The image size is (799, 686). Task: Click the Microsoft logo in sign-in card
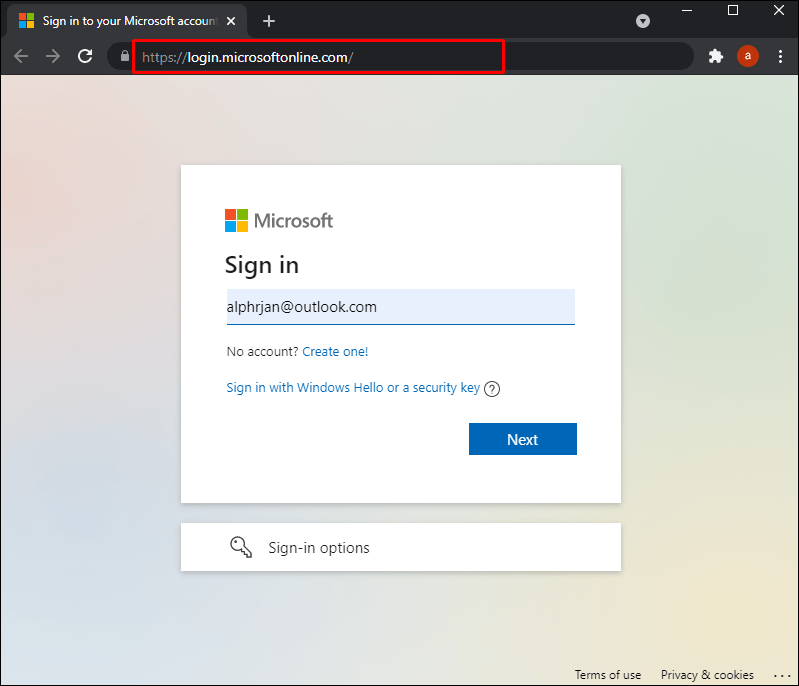[x=279, y=221]
